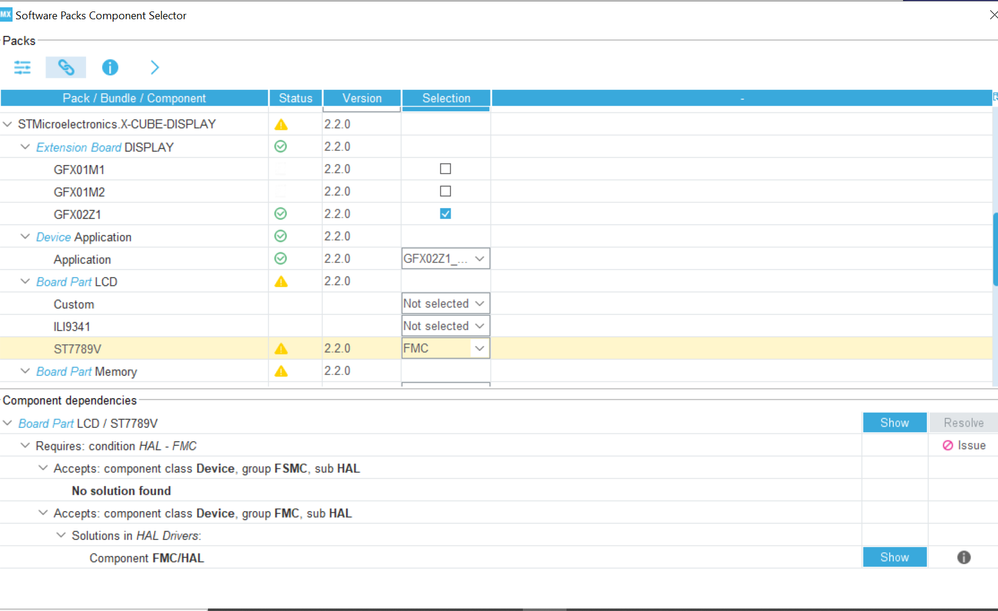Click the blue info icon in Packs toolbar

pyautogui.click(x=110, y=67)
